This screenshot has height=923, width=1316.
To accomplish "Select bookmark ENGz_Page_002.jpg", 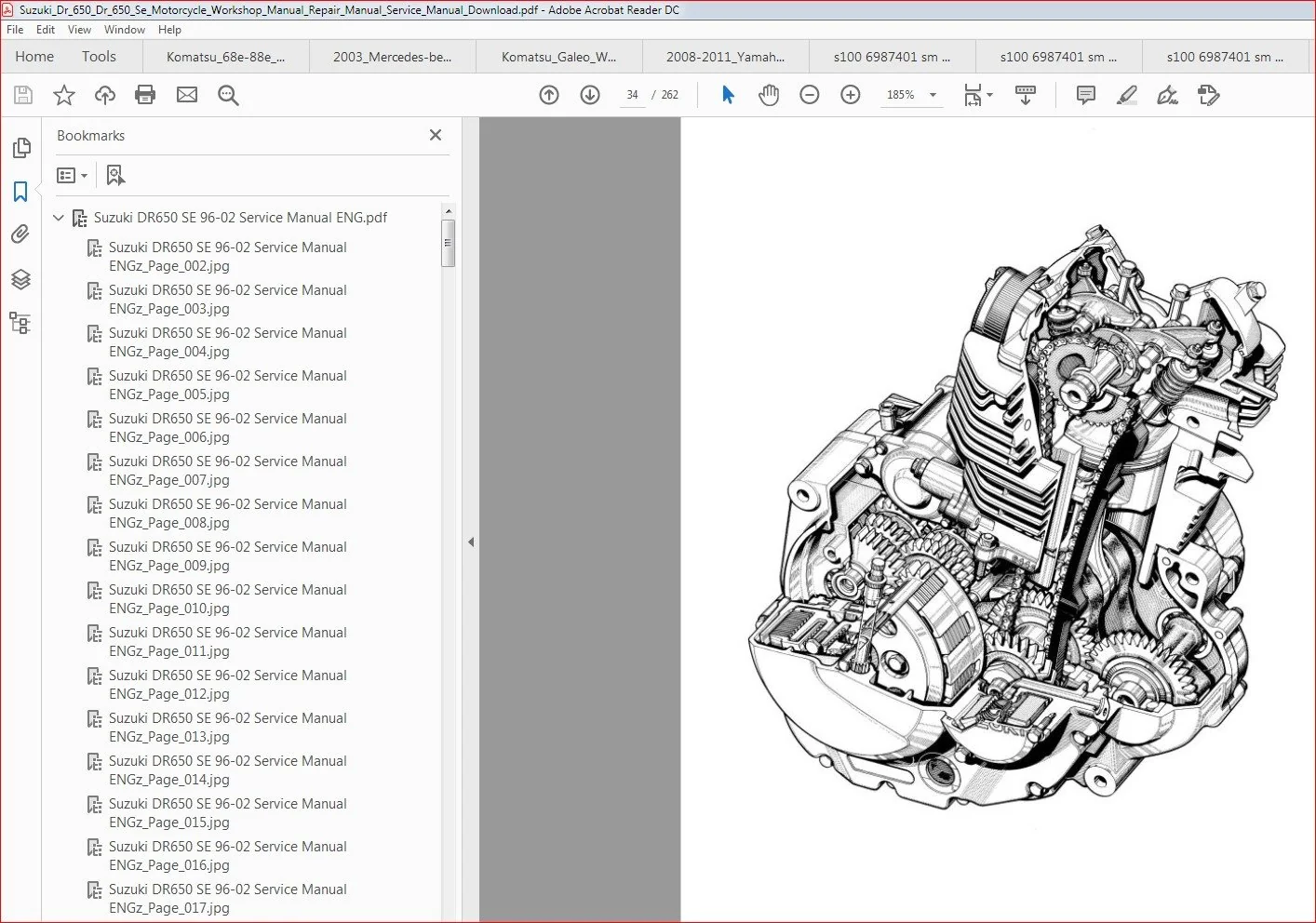I will 227,257.
